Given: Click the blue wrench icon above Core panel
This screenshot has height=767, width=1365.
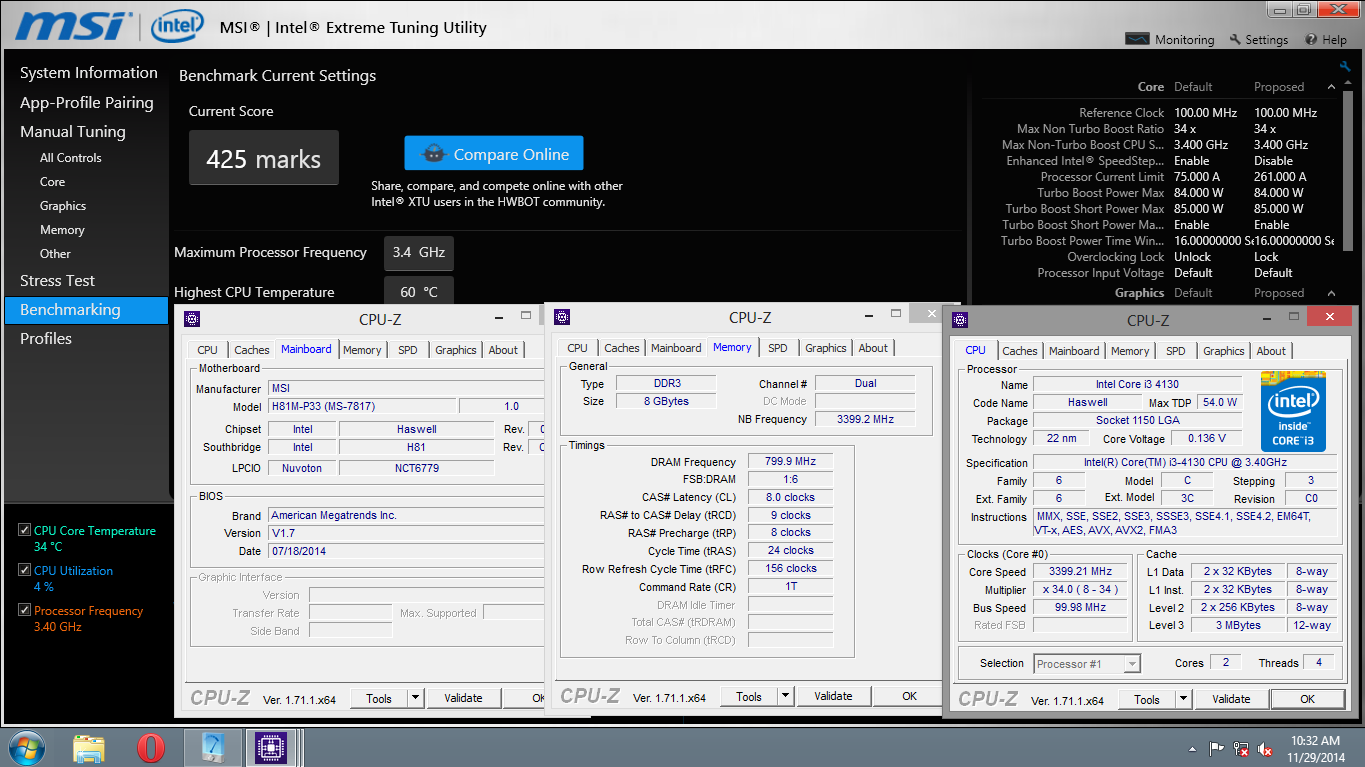Looking at the screenshot, I should 1345,66.
